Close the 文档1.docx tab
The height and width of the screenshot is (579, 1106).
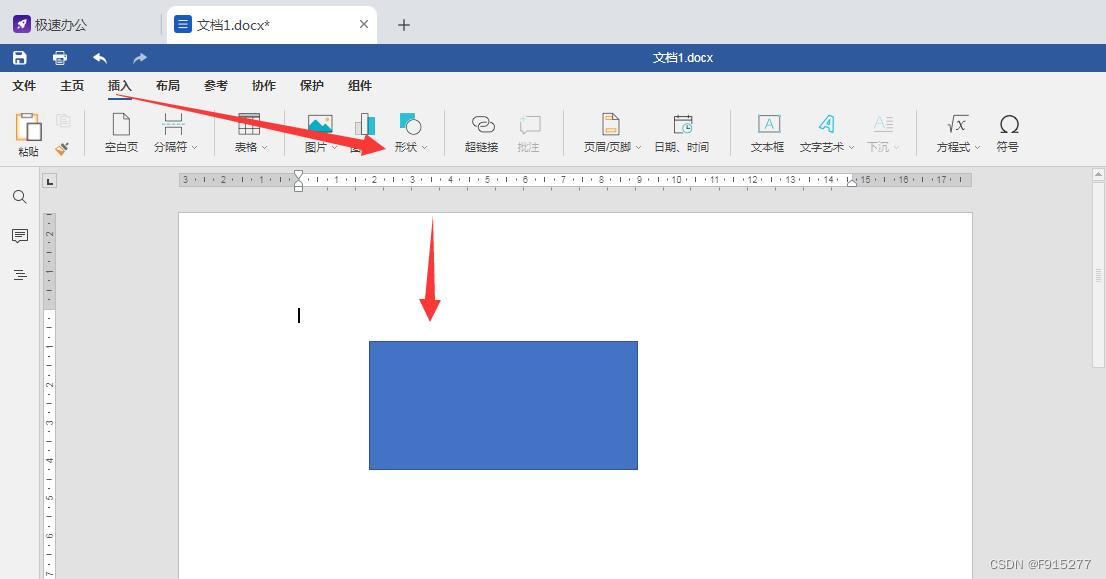364,24
